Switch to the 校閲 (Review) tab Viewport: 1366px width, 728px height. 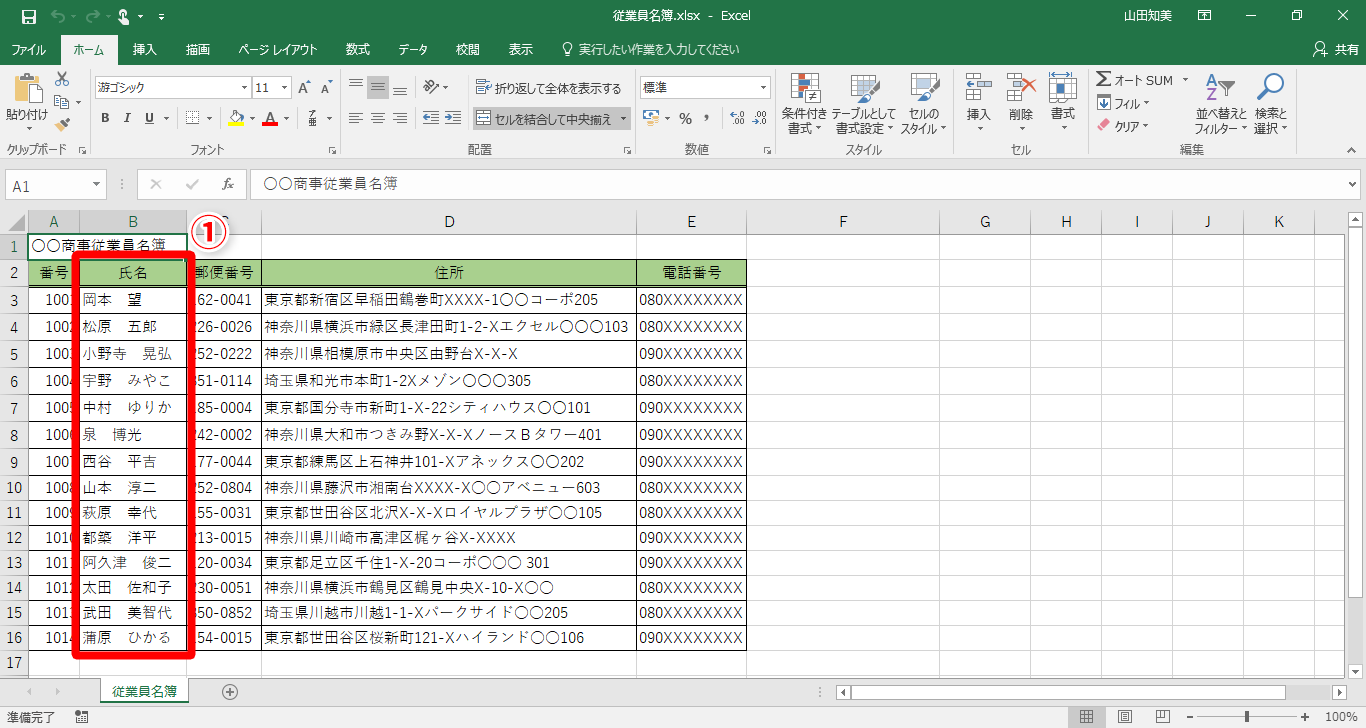pos(467,49)
